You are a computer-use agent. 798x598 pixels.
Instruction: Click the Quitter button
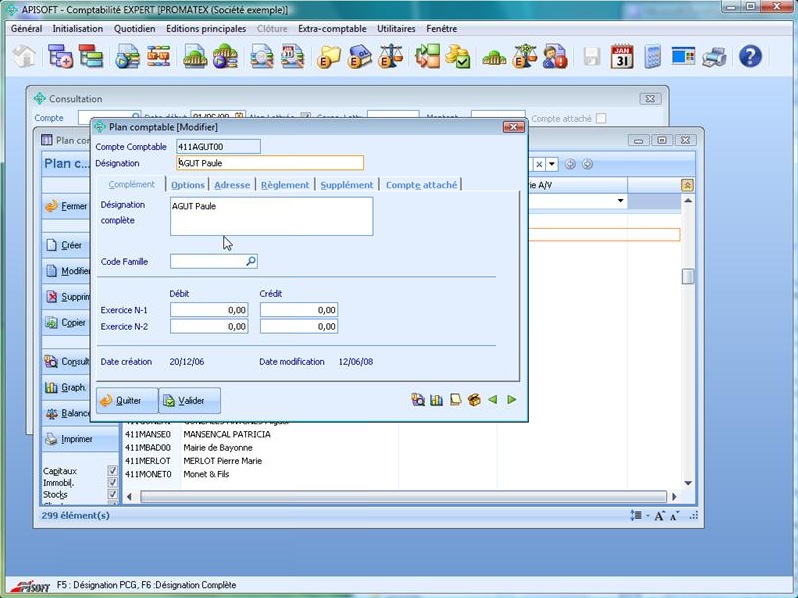tap(127, 401)
